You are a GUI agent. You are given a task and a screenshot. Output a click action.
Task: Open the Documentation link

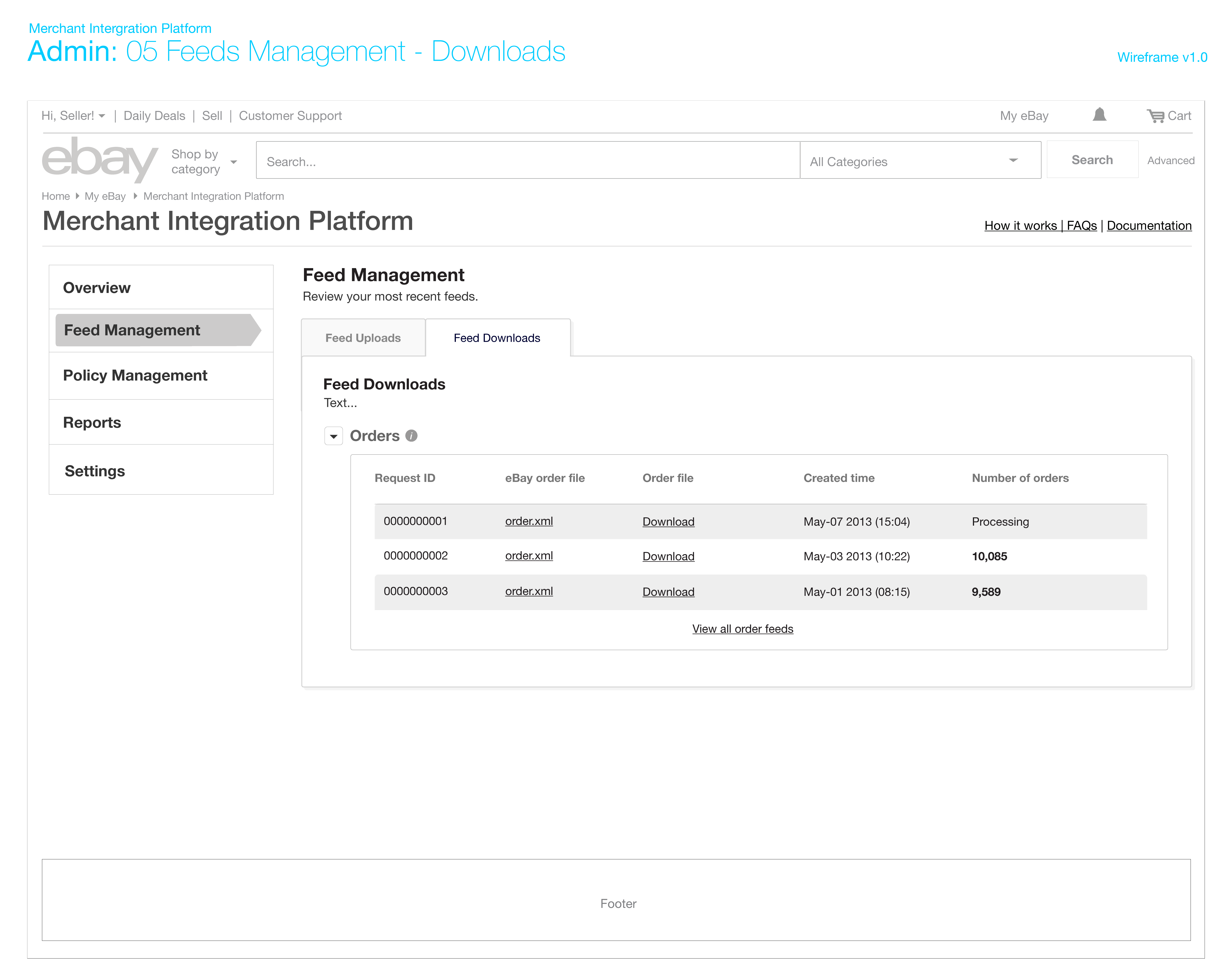pos(1149,226)
